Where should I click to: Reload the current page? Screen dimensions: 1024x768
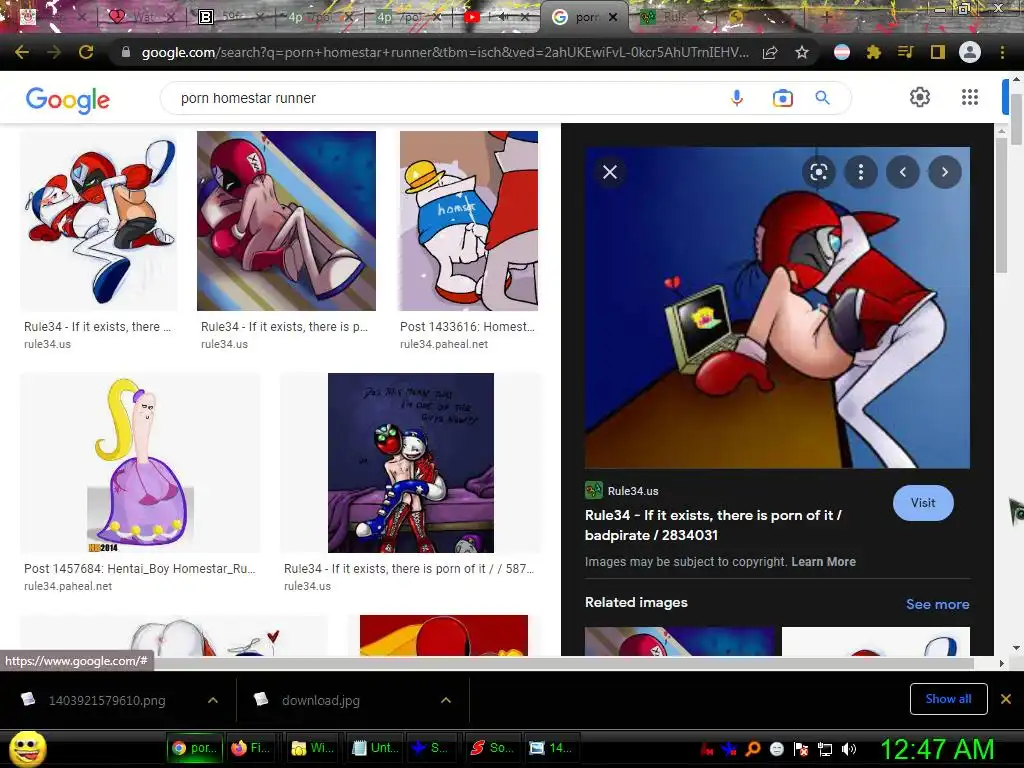pyautogui.click(x=86, y=52)
